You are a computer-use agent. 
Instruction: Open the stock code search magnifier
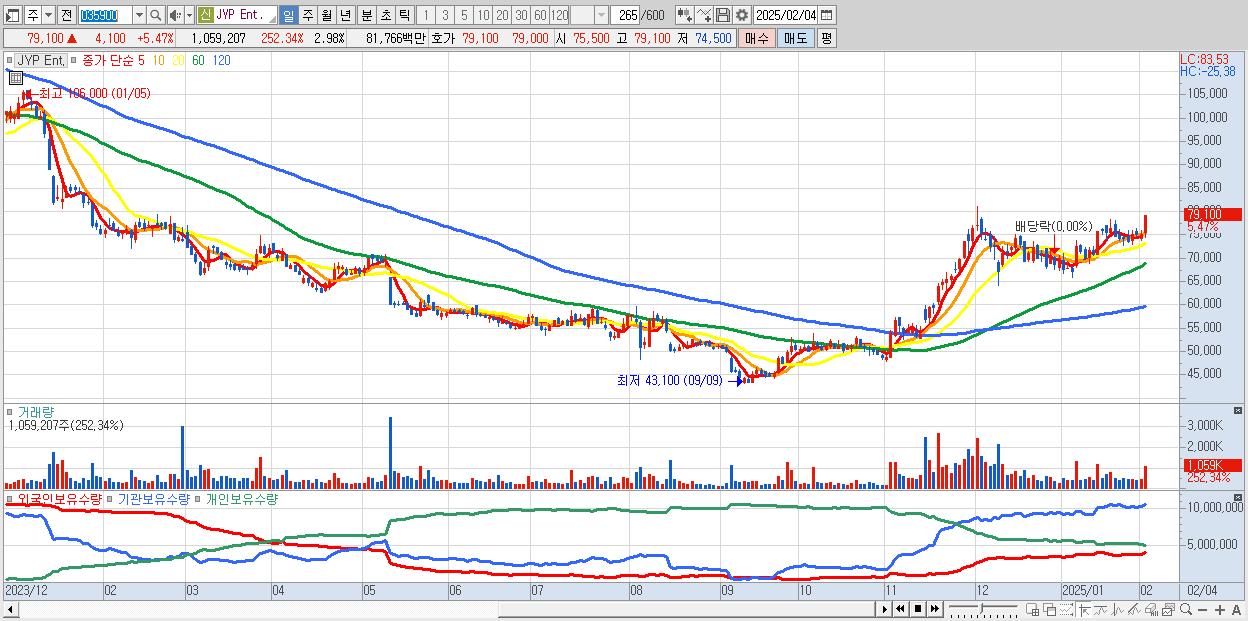tap(155, 15)
